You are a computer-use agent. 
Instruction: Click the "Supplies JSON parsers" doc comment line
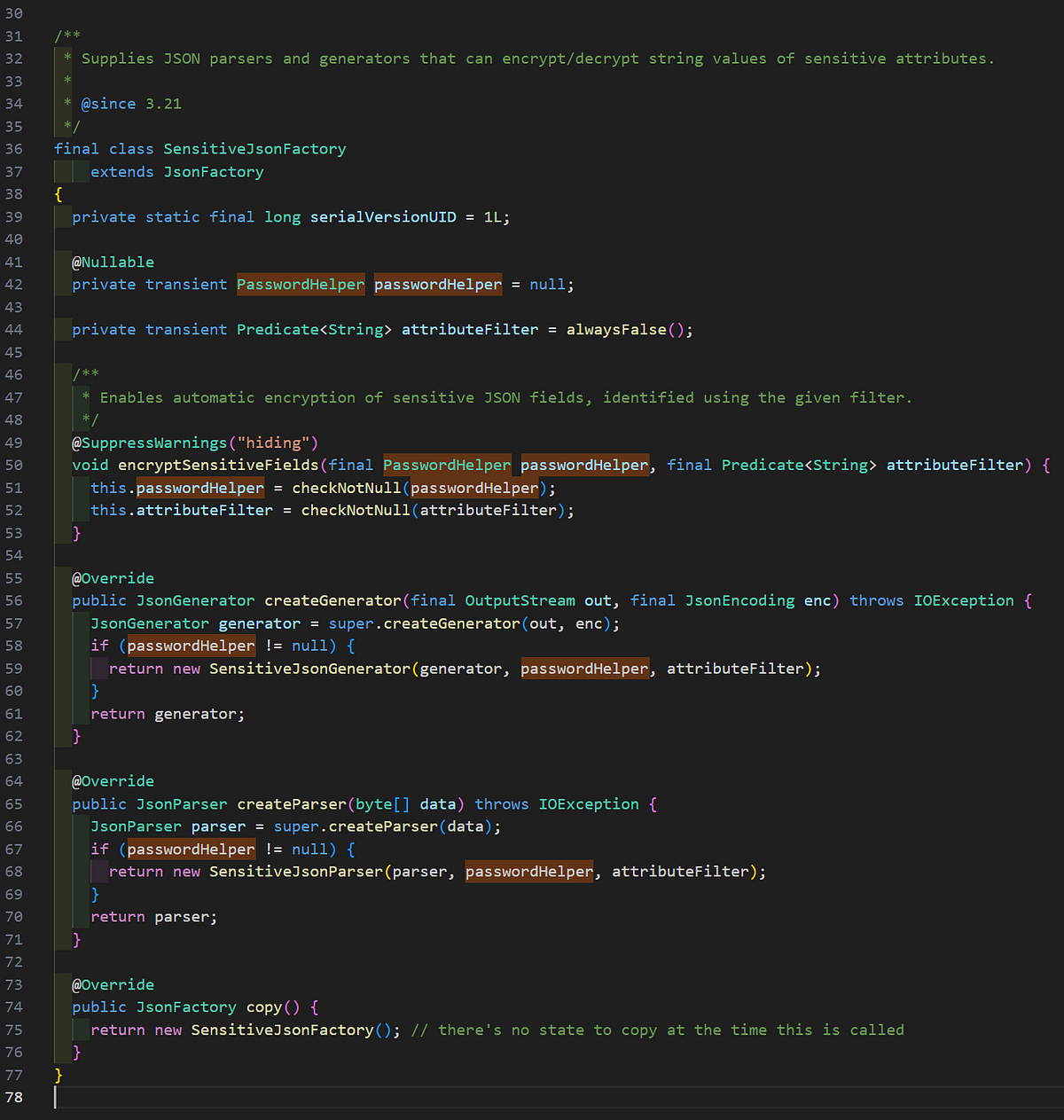[537, 59]
